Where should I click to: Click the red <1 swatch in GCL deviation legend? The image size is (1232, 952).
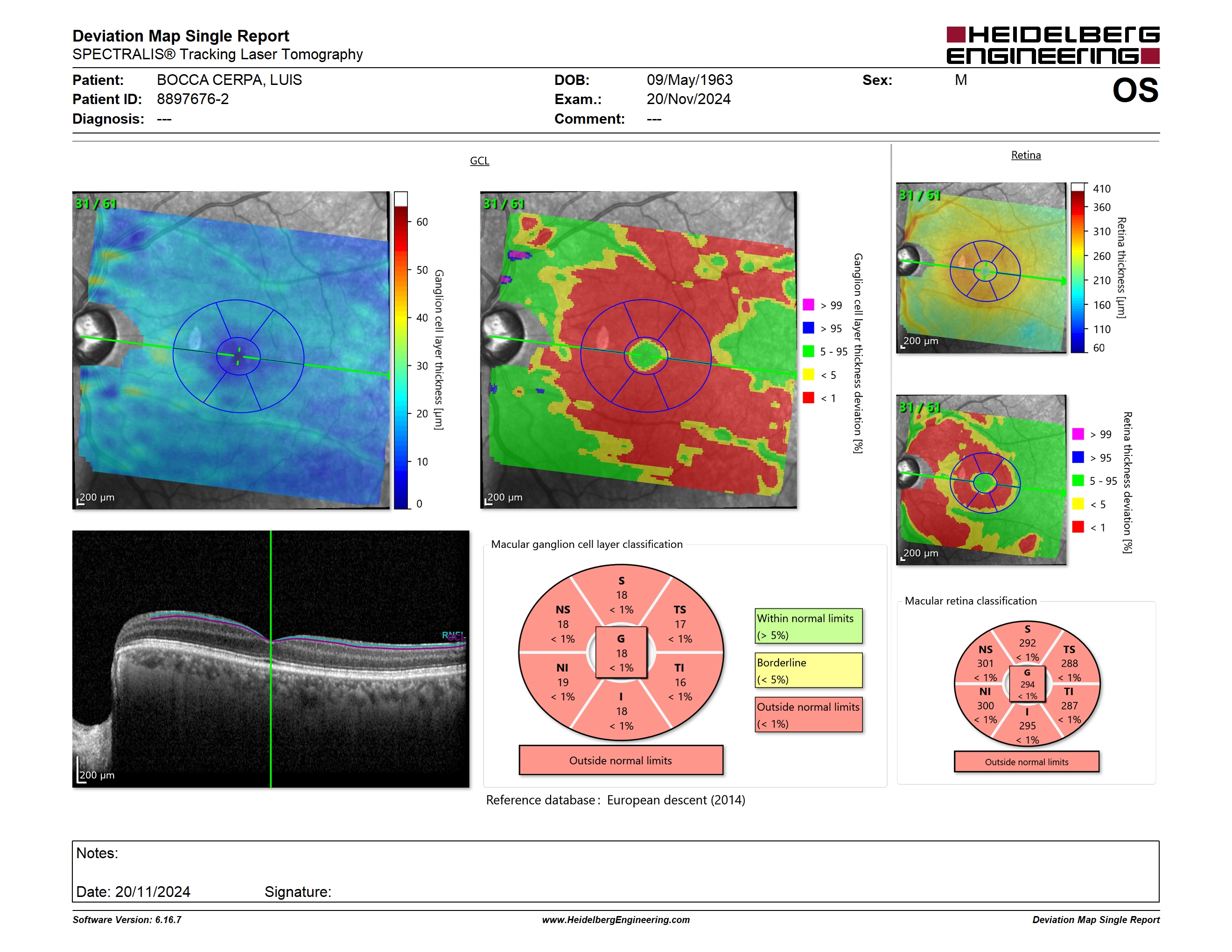[x=808, y=398]
